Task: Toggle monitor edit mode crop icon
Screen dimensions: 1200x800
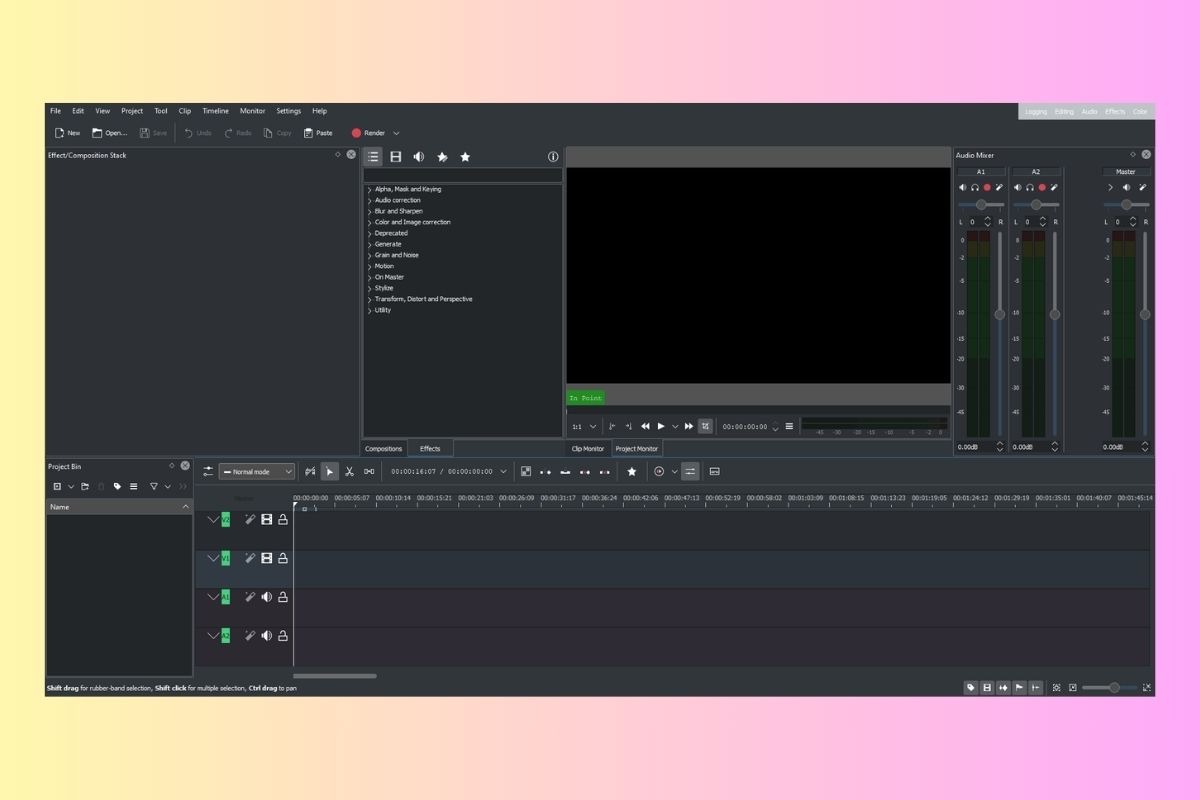Action: (705, 426)
